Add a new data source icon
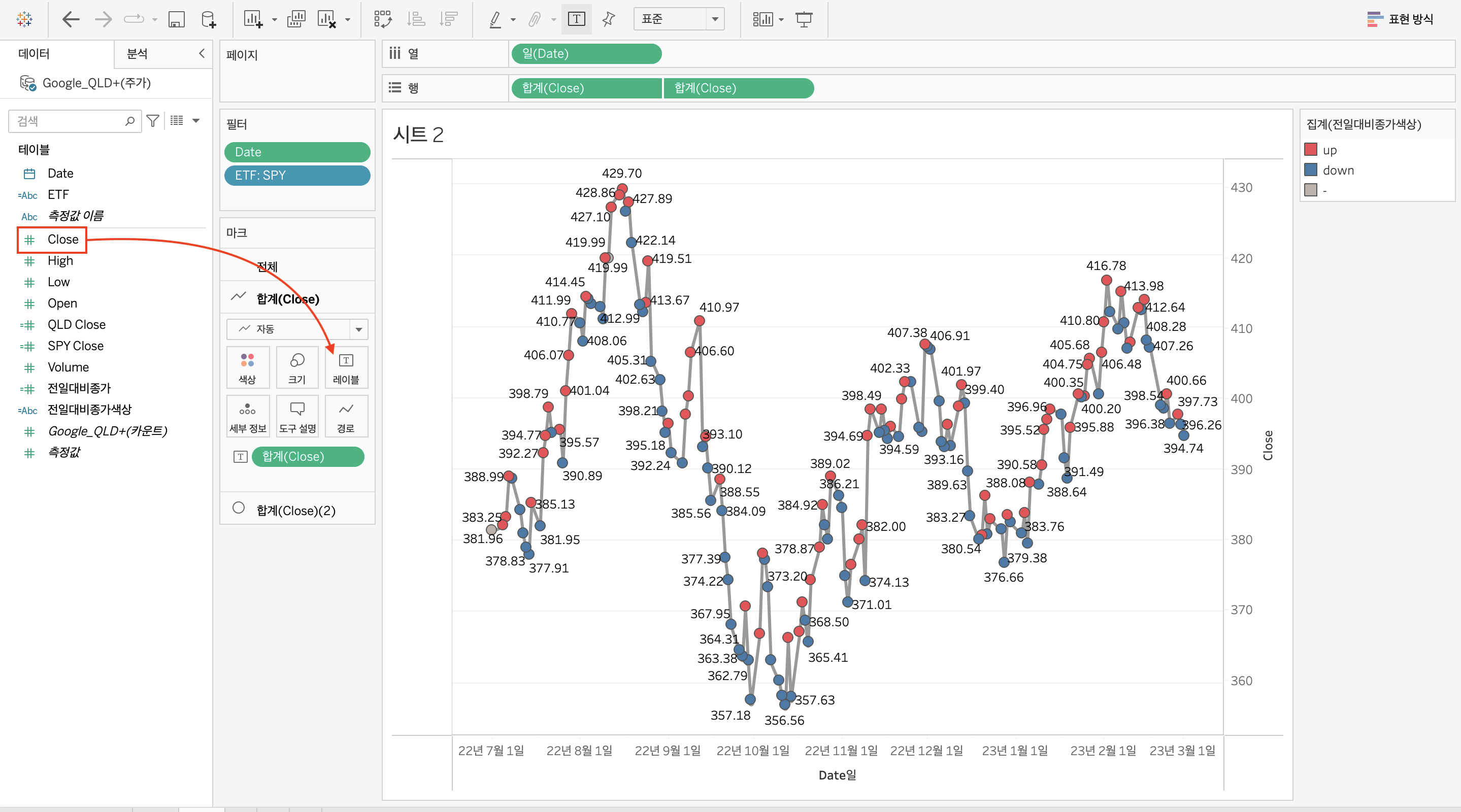 (209, 19)
